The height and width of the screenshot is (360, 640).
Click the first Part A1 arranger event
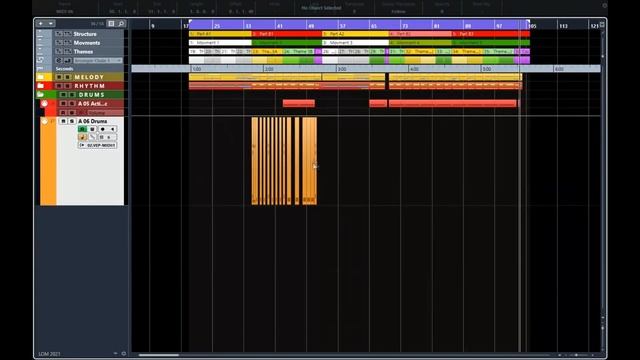click(220, 34)
